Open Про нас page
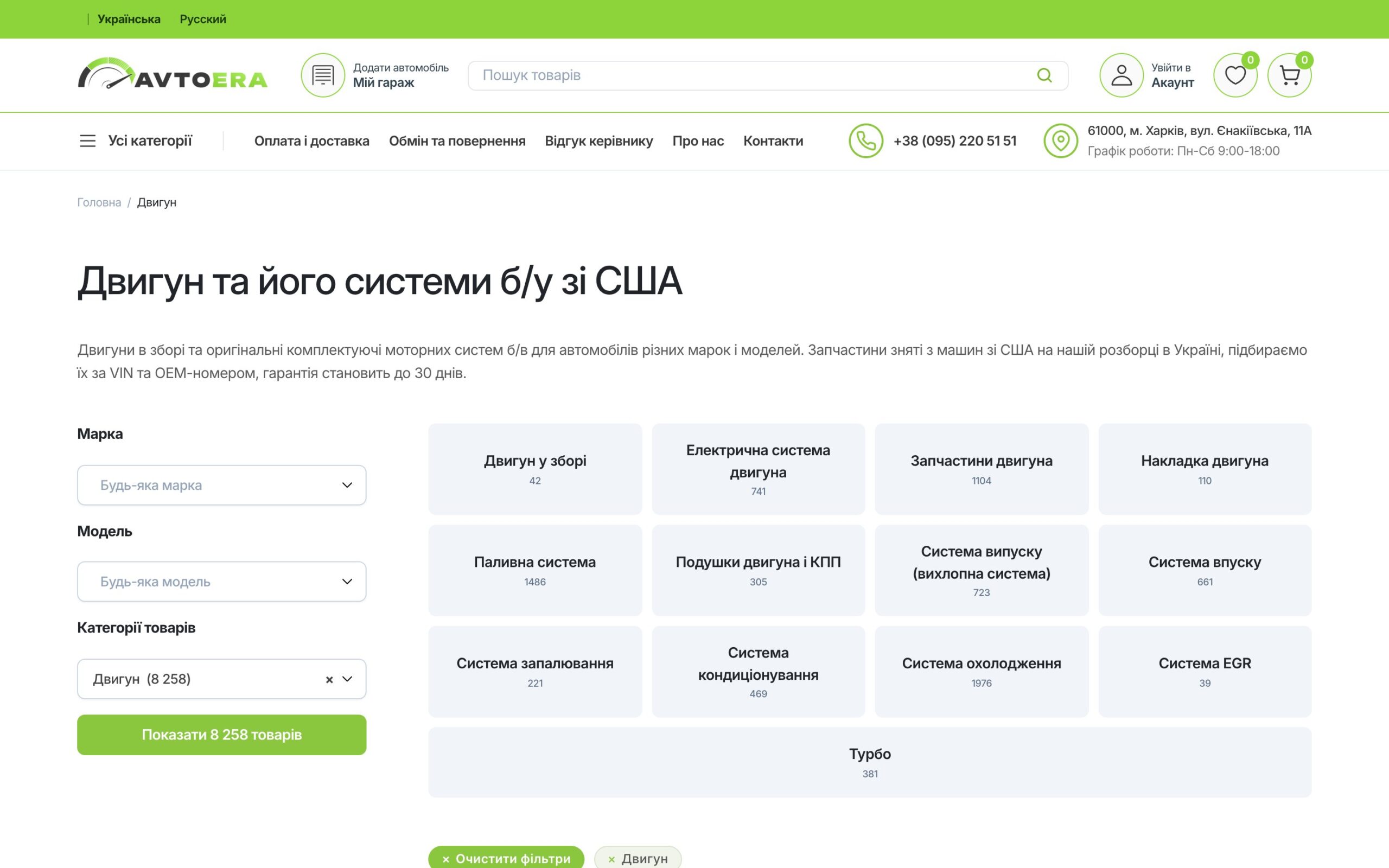 tap(698, 141)
